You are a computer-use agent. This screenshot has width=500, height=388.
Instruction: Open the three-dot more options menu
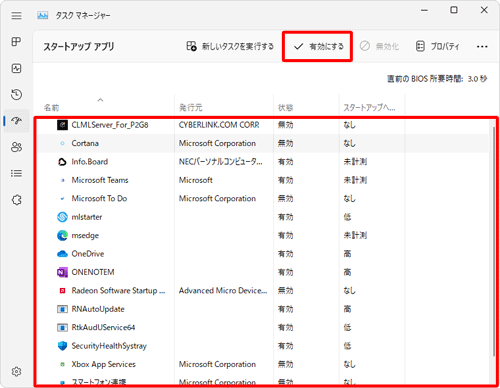(x=482, y=46)
